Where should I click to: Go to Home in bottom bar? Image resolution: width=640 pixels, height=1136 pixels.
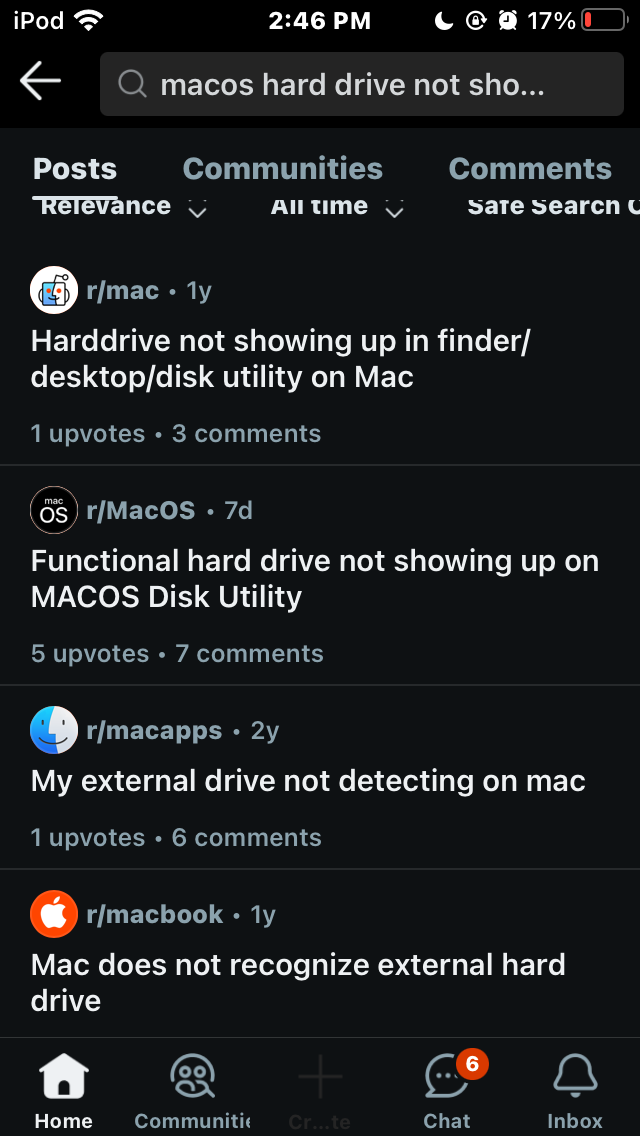(63, 1090)
